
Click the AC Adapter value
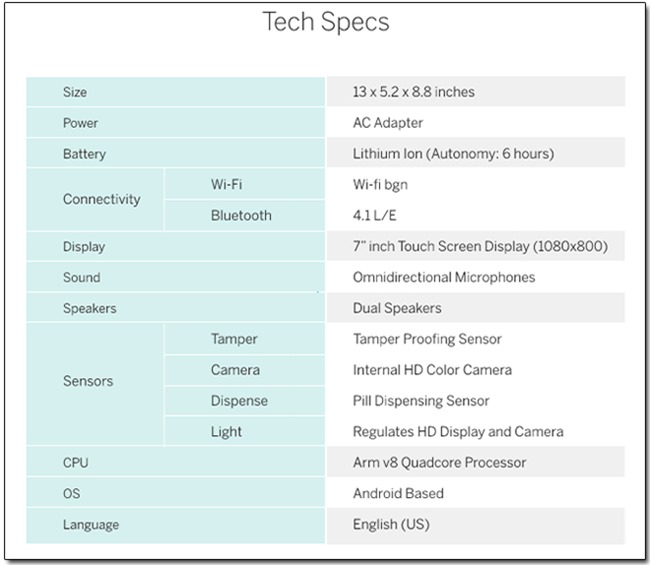388,123
